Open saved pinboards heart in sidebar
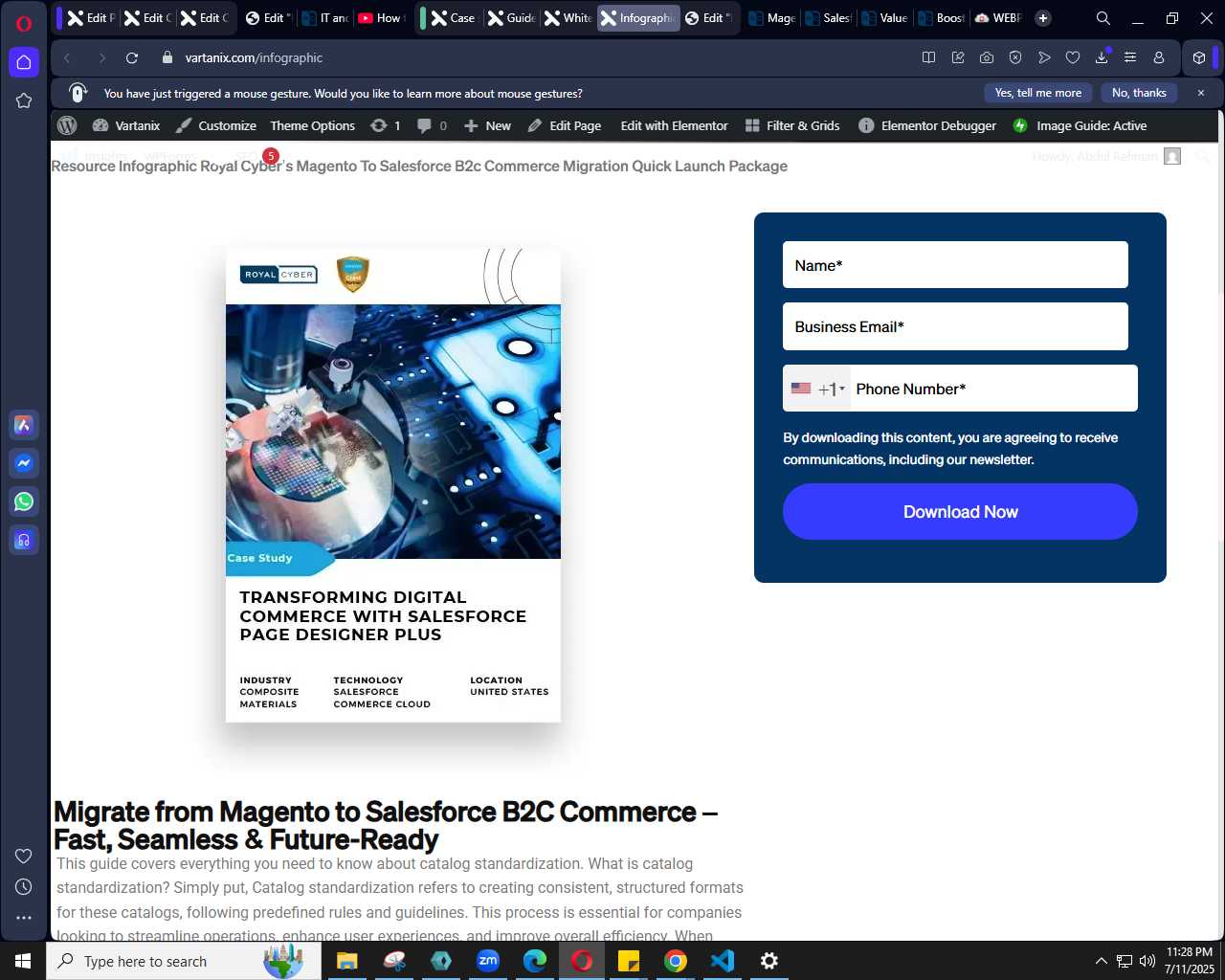The image size is (1225, 980). point(24,856)
